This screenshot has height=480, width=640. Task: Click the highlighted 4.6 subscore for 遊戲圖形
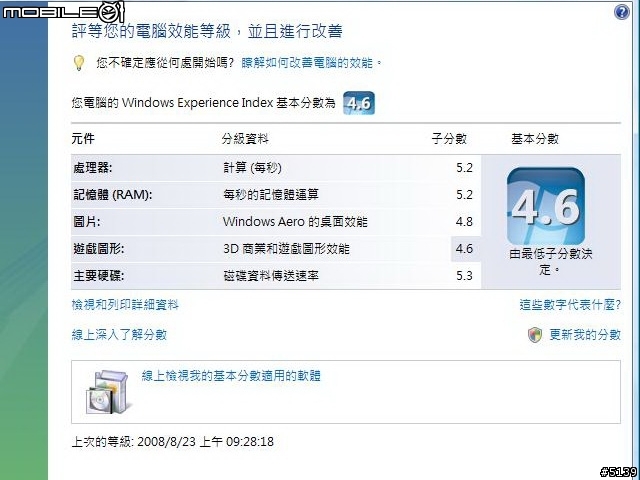point(464,249)
